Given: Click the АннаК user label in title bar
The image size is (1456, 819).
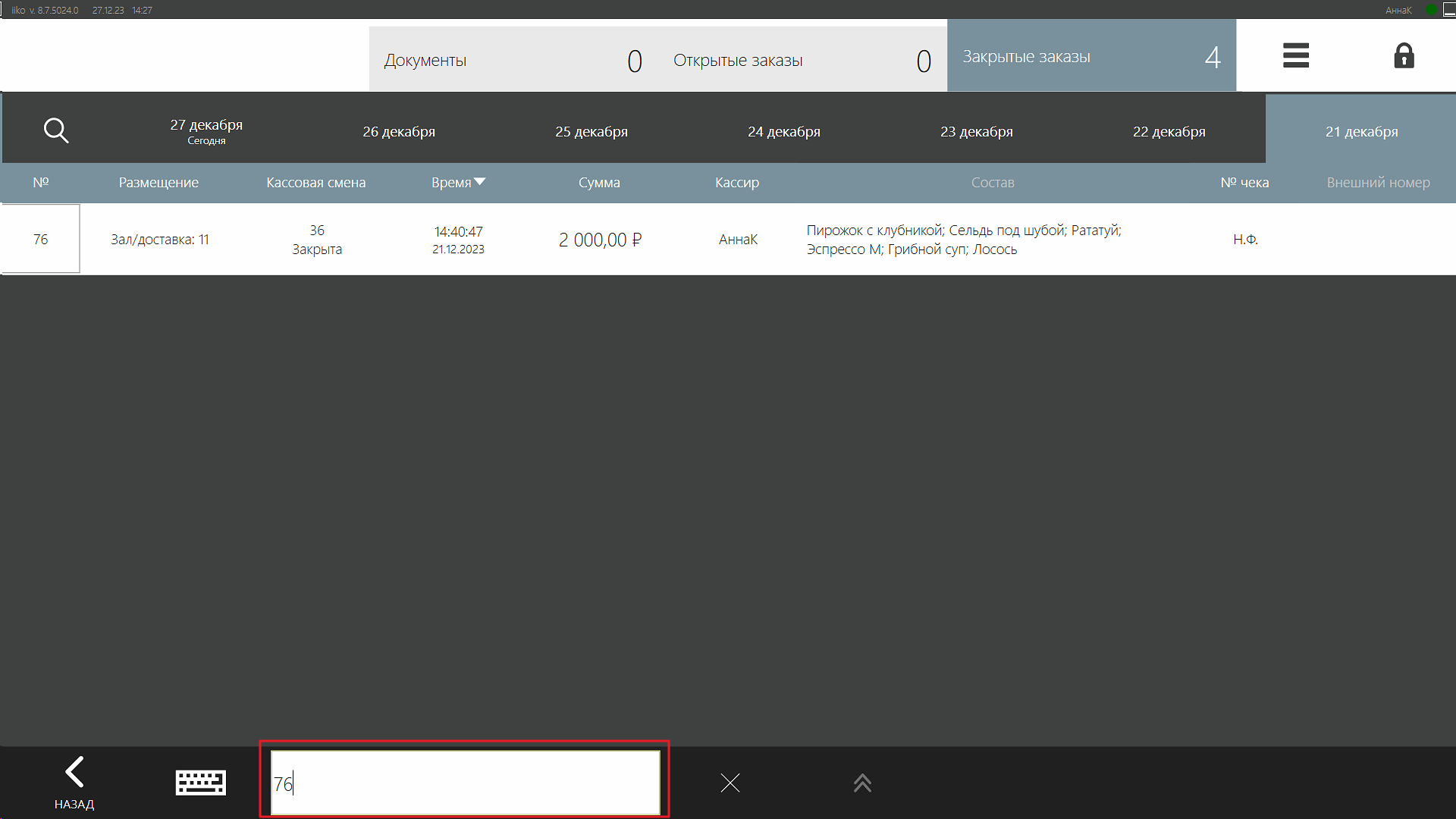Looking at the screenshot, I should pyautogui.click(x=1398, y=10).
